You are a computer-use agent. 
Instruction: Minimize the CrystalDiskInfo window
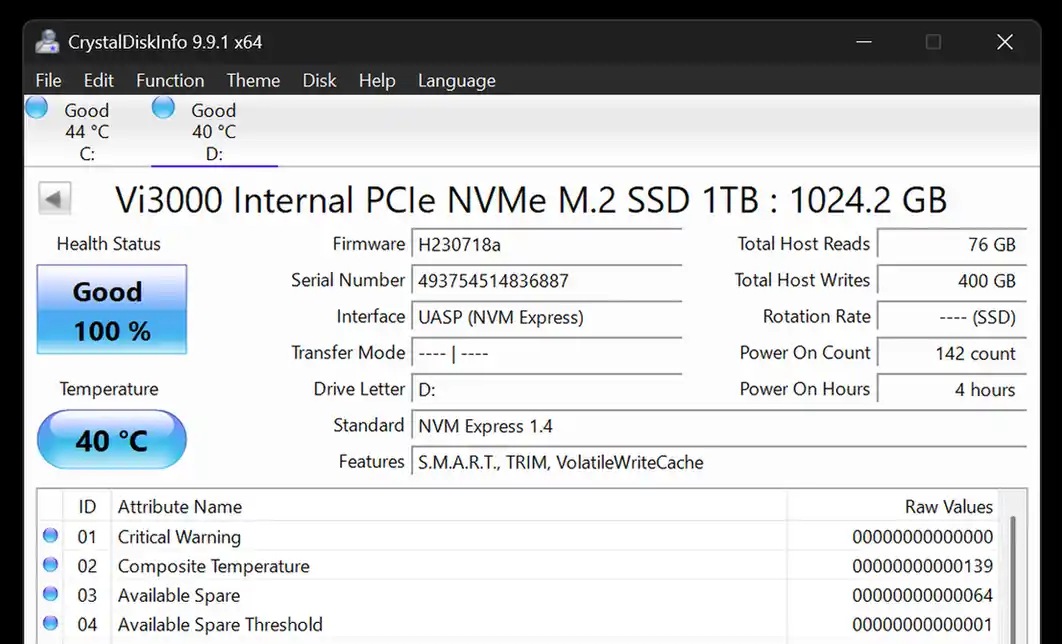pyautogui.click(x=864, y=42)
